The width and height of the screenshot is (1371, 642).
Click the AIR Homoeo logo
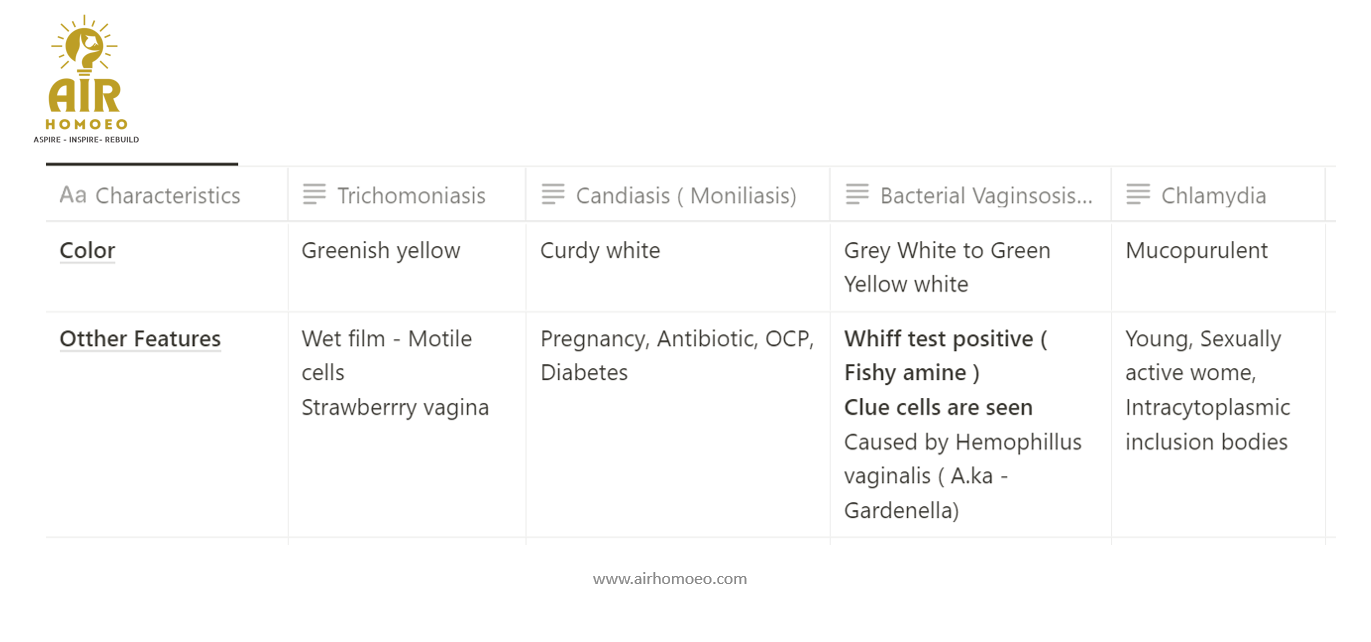tap(86, 80)
